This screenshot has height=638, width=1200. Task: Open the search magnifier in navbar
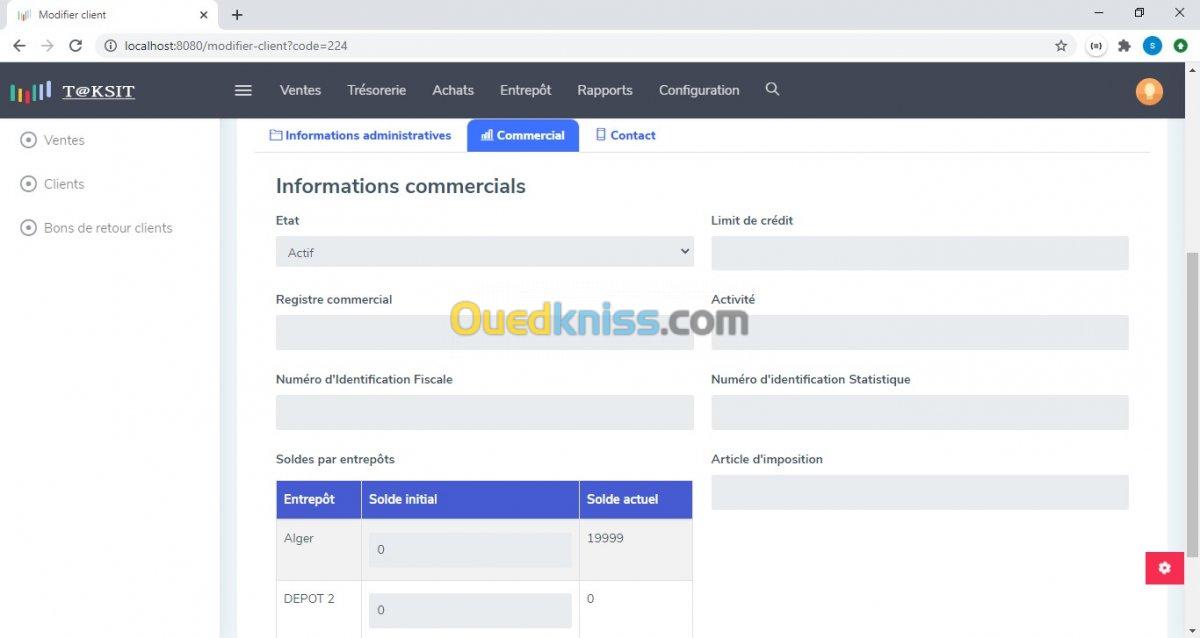(772, 89)
